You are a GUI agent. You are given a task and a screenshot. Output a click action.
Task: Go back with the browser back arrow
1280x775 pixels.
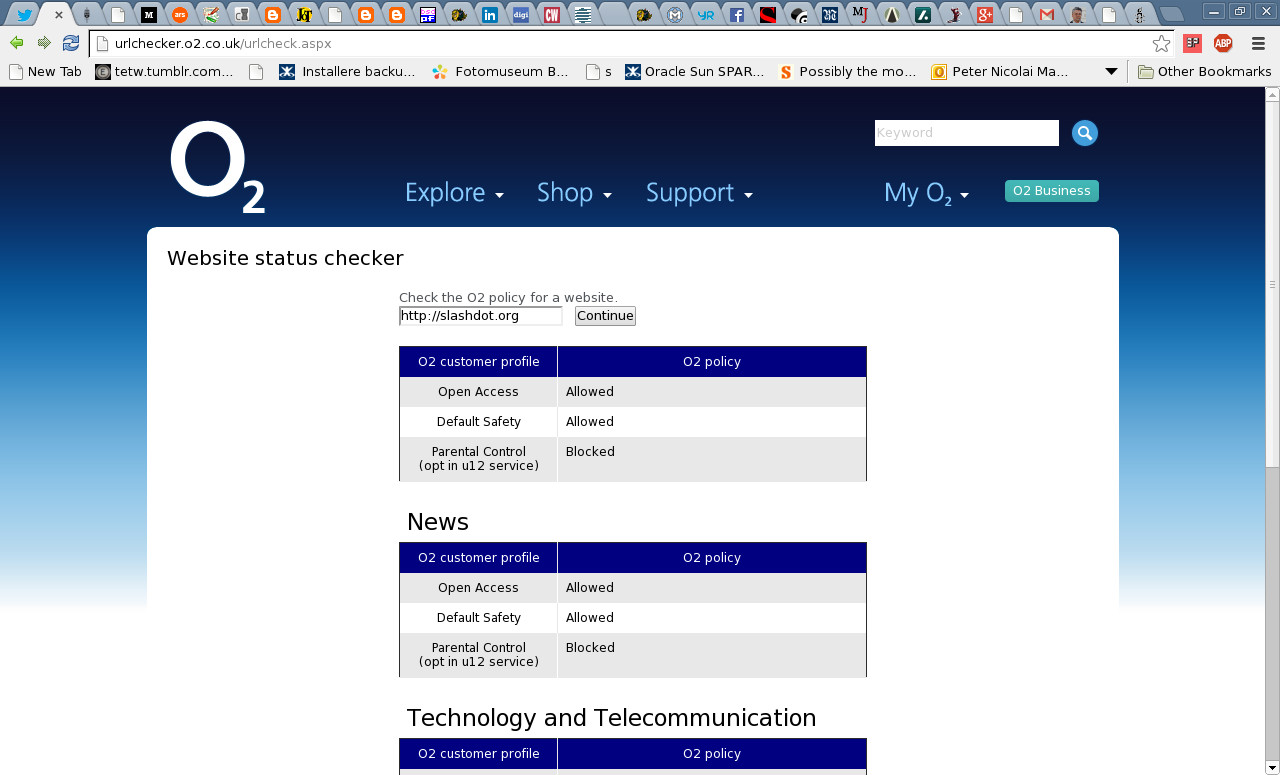(x=17, y=43)
